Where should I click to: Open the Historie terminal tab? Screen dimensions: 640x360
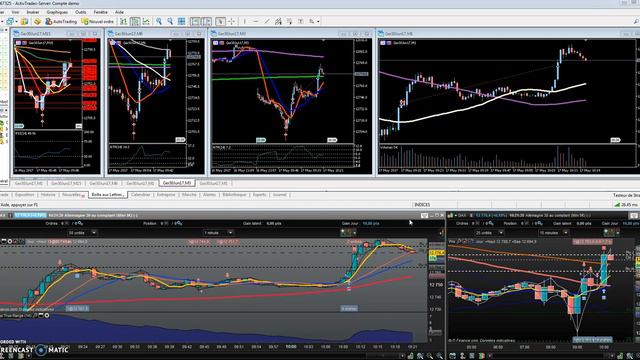(x=48, y=195)
